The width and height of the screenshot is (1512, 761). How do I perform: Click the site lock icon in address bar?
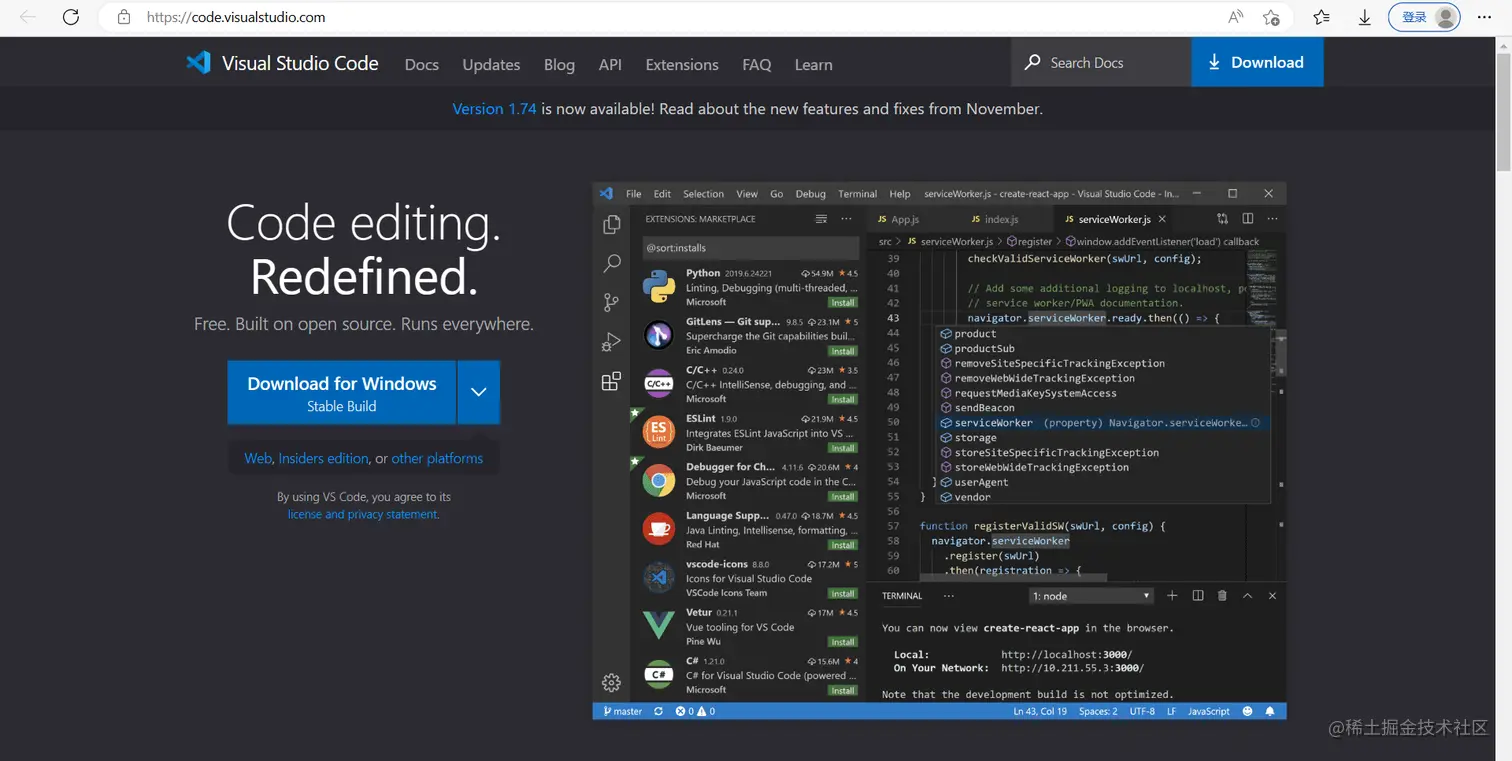point(124,17)
